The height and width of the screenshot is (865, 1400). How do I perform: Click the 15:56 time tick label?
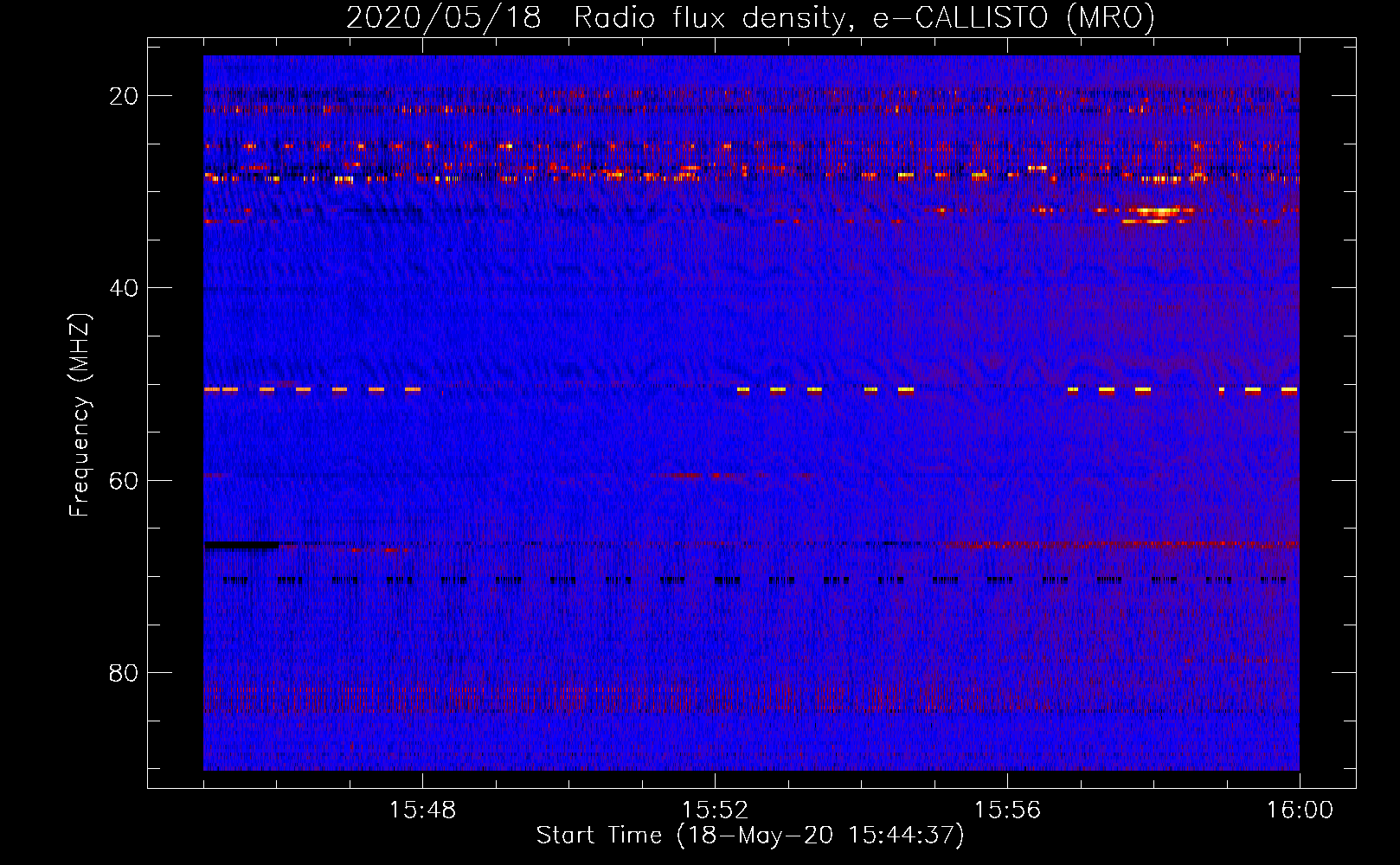click(1007, 811)
